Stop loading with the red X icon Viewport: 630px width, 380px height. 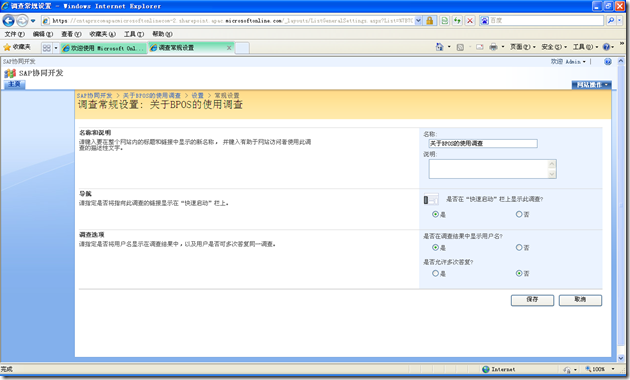click(x=470, y=20)
